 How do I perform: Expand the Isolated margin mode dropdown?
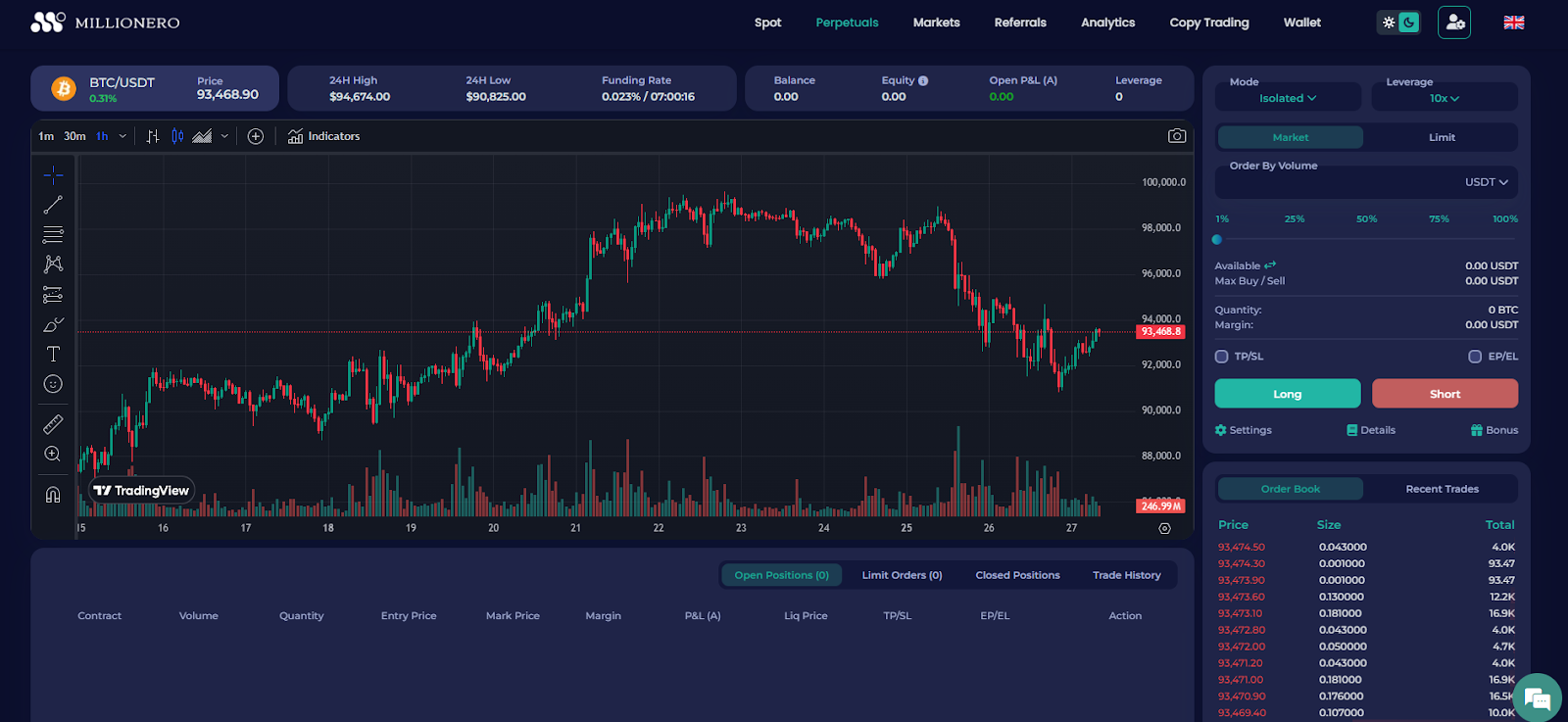point(1287,98)
